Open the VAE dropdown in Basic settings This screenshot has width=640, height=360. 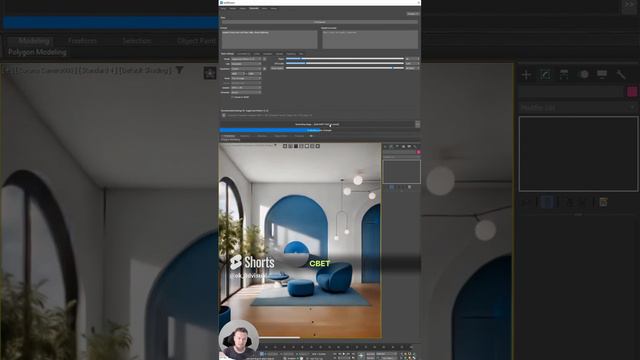point(246,64)
